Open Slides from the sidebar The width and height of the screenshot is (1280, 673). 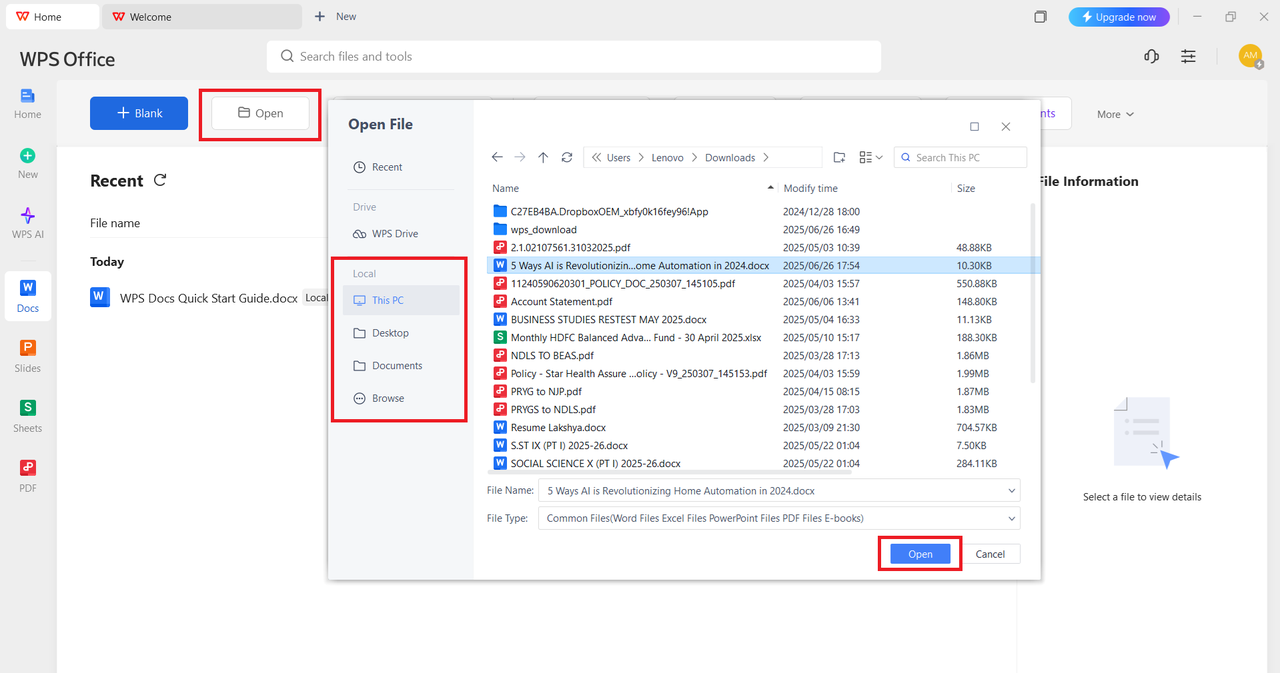point(28,356)
